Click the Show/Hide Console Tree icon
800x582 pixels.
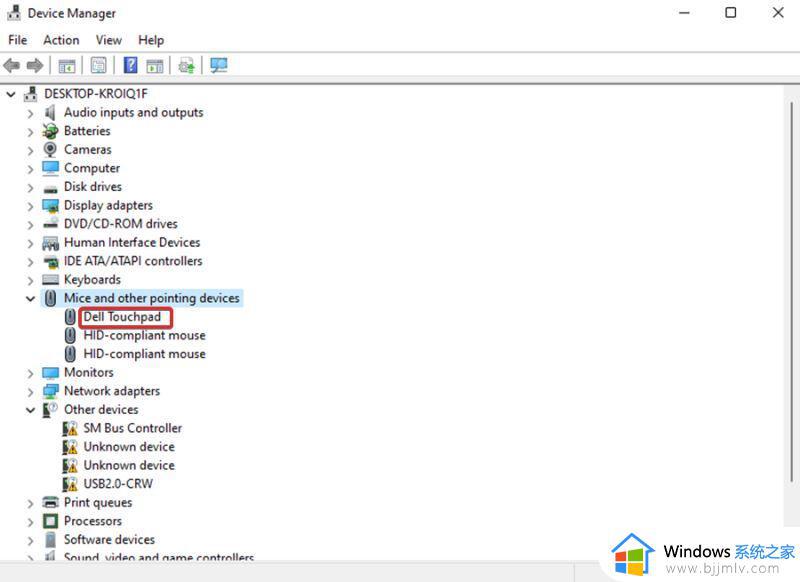coord(67,66)
